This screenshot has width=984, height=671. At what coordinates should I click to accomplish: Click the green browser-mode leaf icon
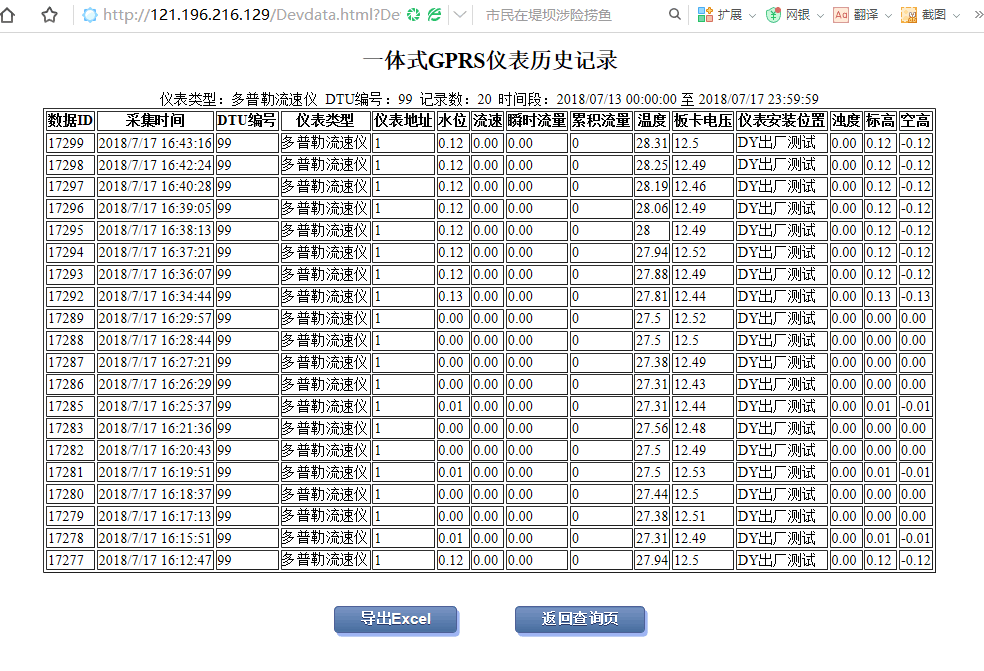[x=434, y=15]
